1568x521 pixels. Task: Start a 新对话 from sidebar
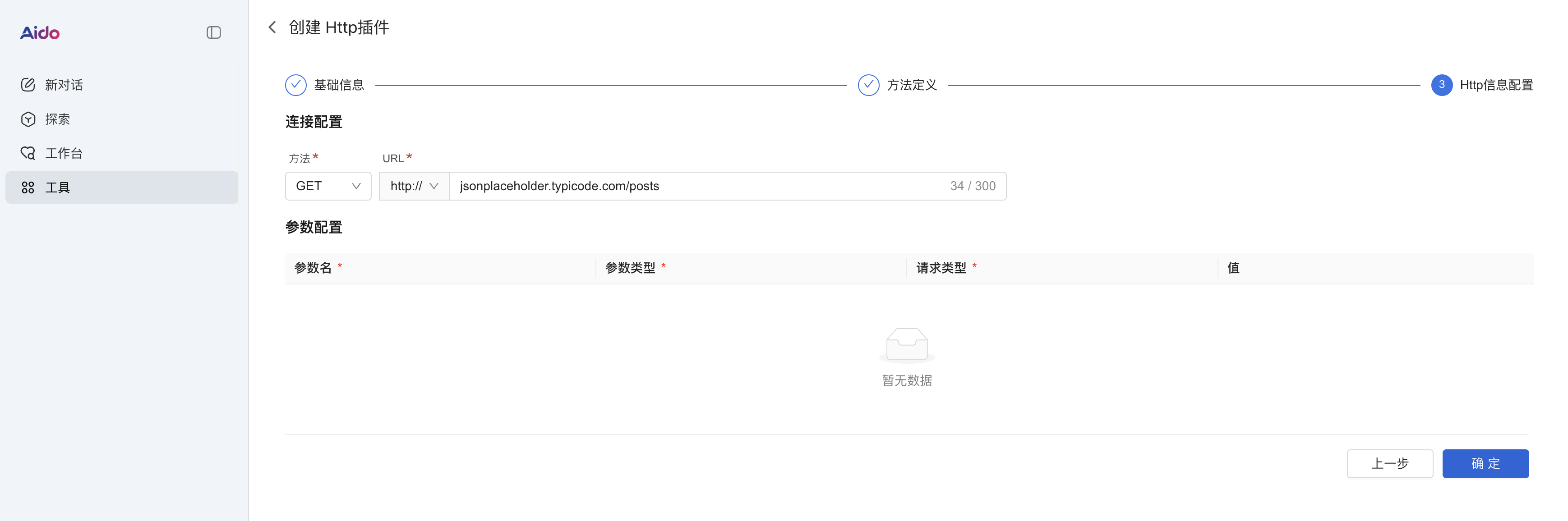[x=64, y=85]
